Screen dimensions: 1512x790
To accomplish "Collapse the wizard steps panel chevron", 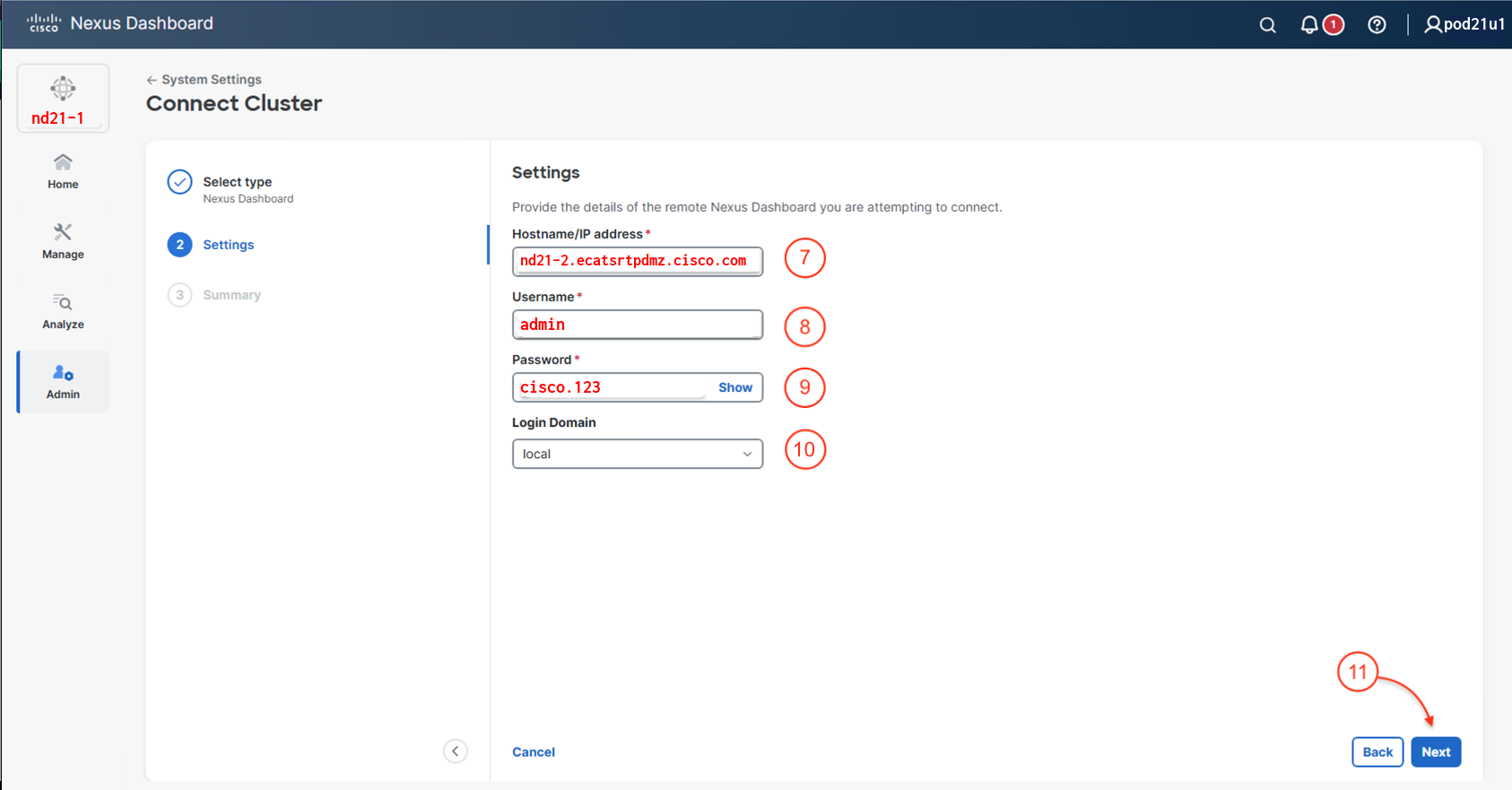I will click(456, 751).
